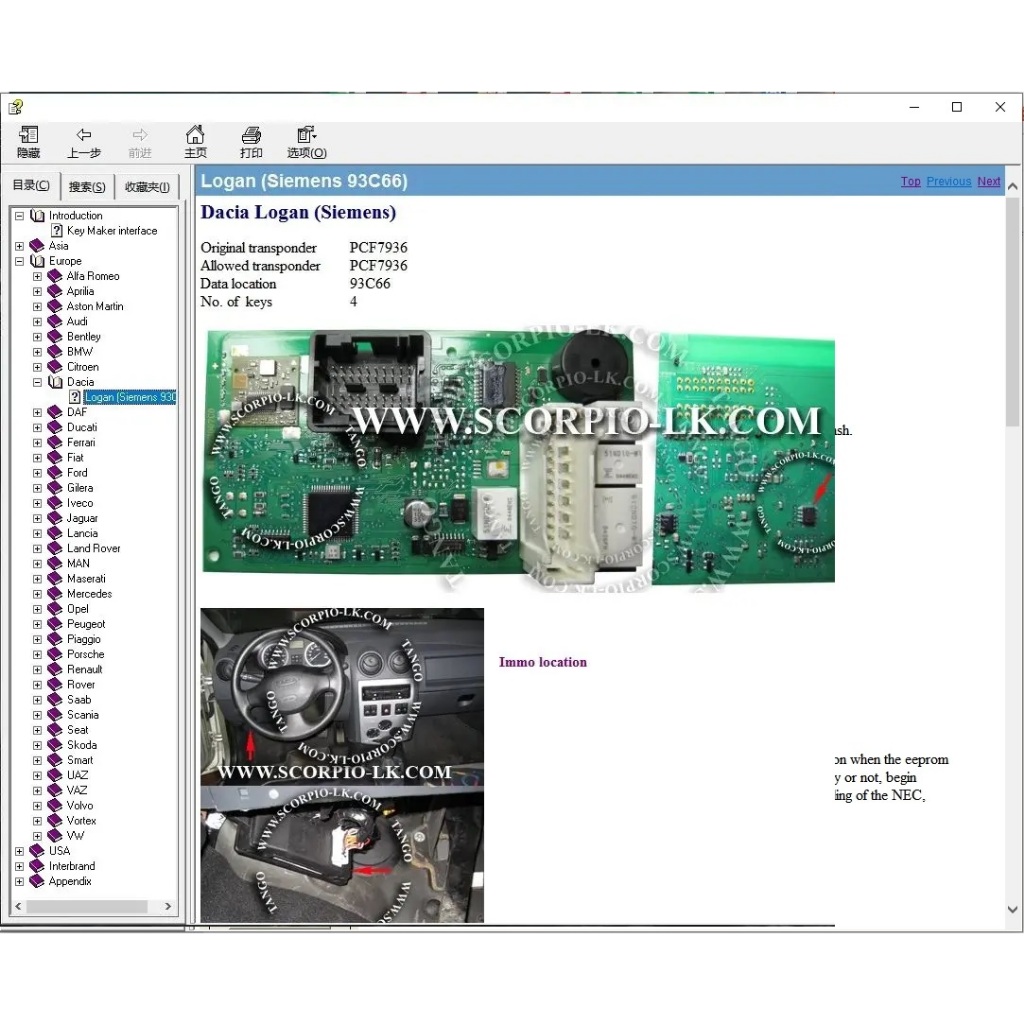This screenshot has height=1024, width=1024.
Task: Click the content pane vertical scrollbar thumb
Action: [1012, 312]
